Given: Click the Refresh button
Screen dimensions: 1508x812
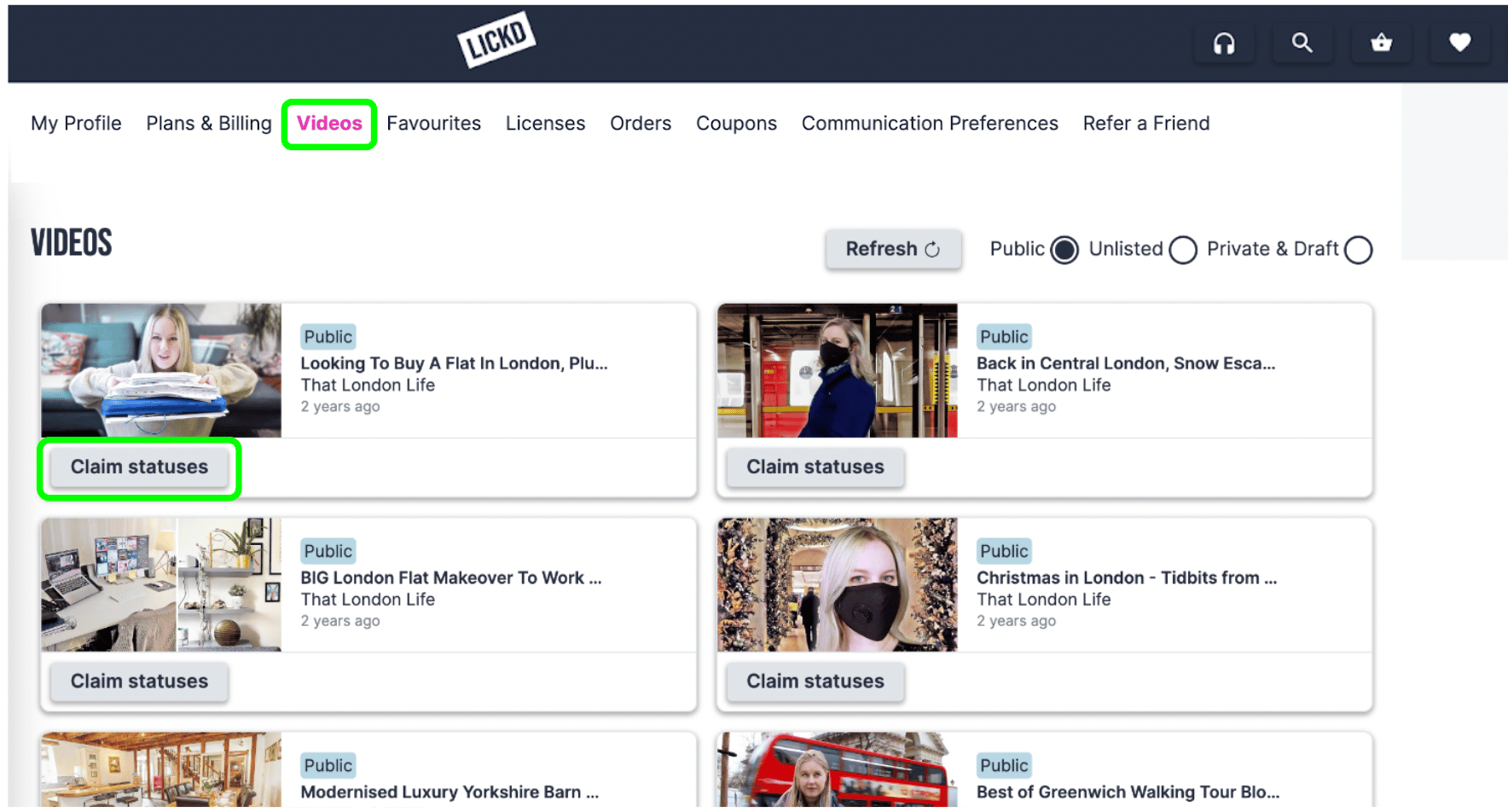Looking at the screenshot, I should (893, 249).
